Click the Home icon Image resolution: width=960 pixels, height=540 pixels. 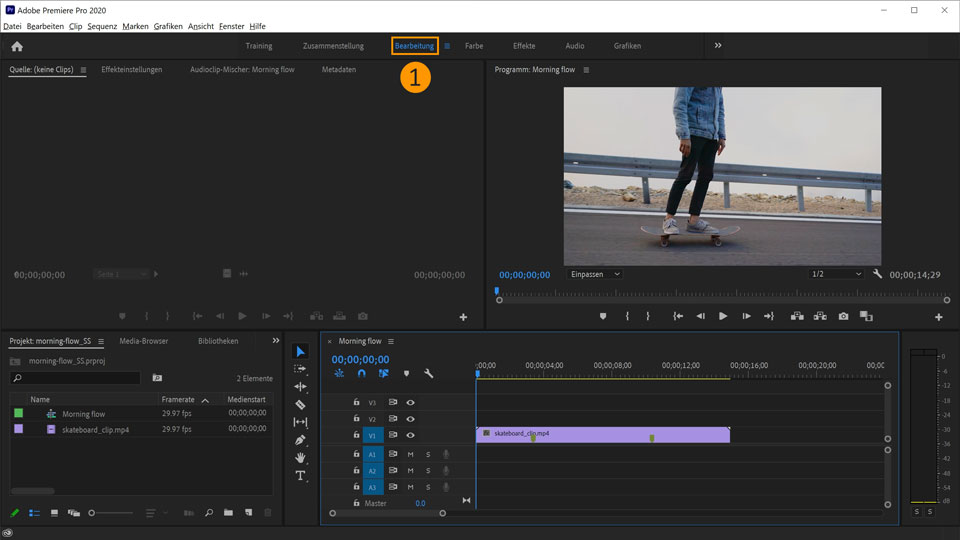(17, 46)
